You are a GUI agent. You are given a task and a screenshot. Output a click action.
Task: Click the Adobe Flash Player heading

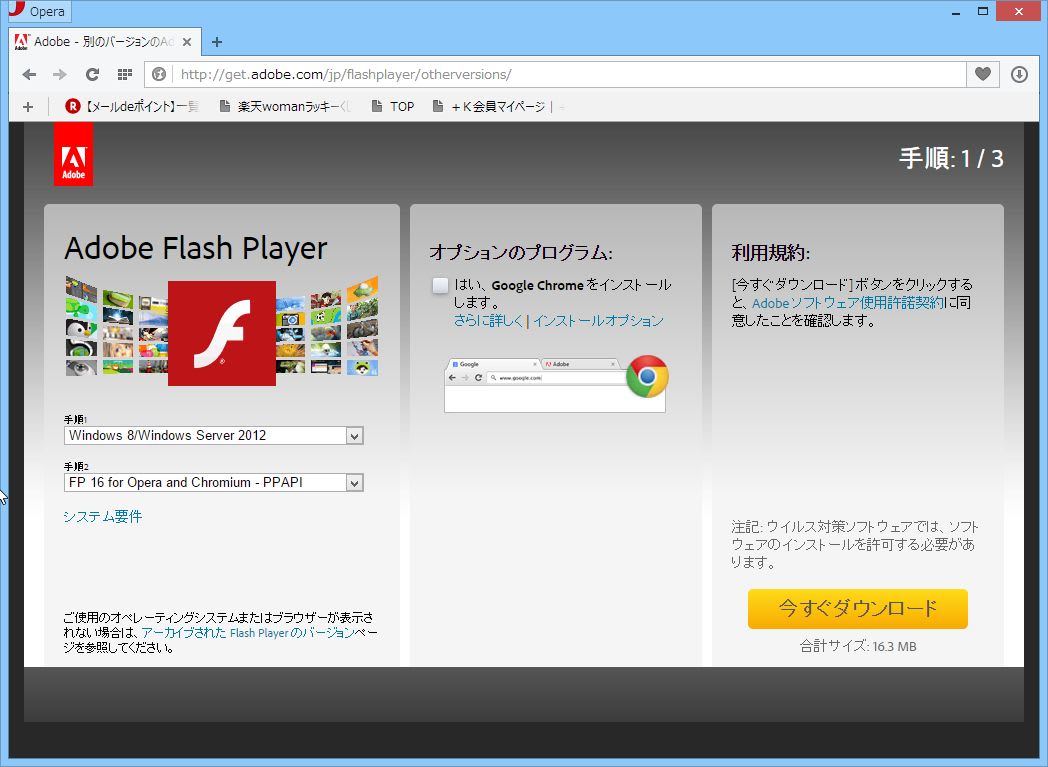click(x=196, y=249)
